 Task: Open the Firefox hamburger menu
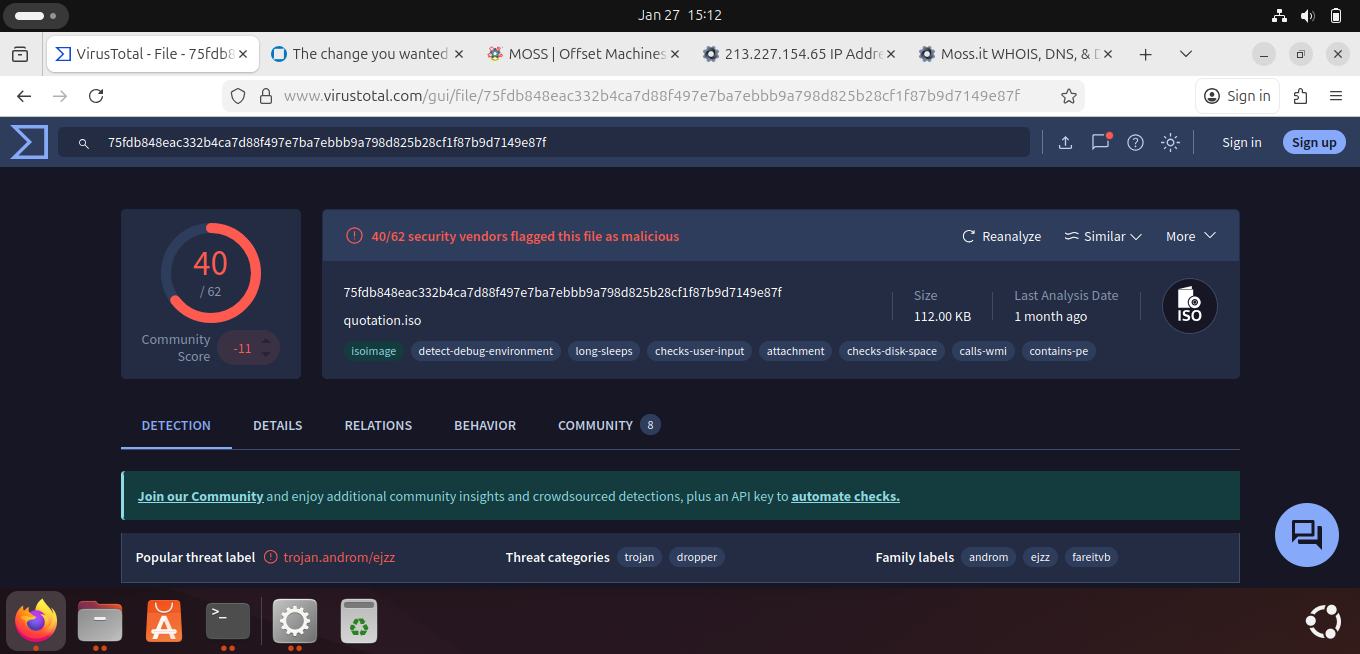pos(1336,96)
